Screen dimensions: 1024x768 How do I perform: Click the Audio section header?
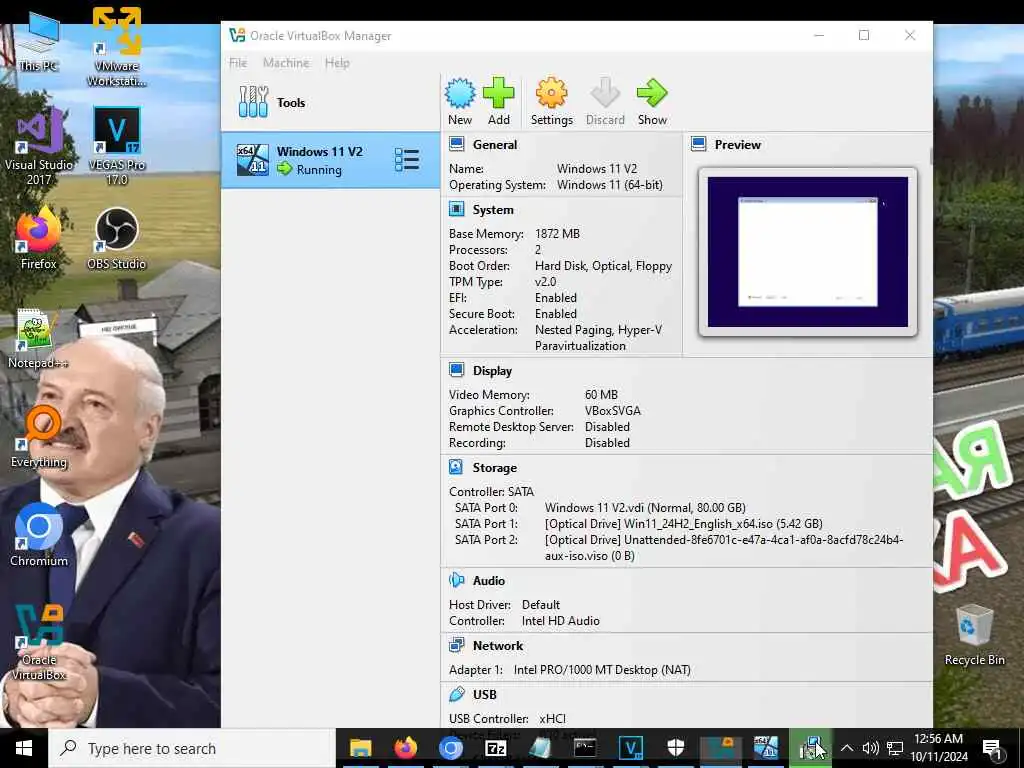point(488,581)
